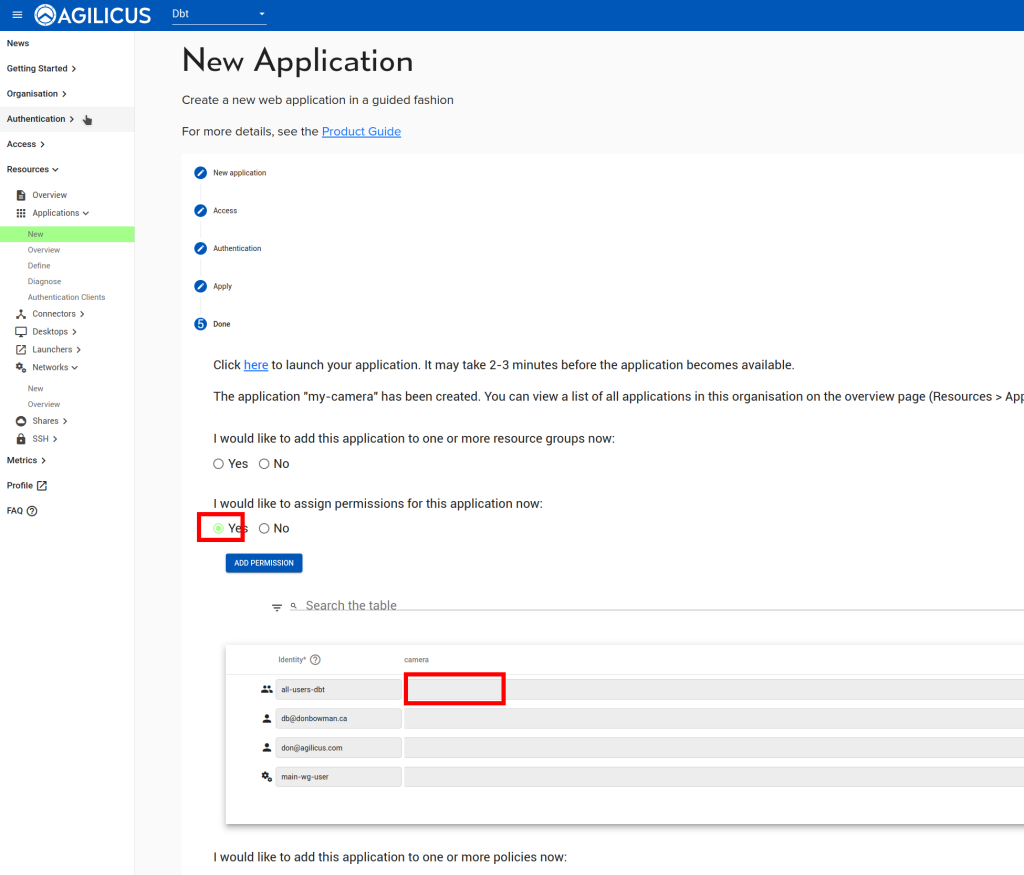Viewport: 1024px width, 875px height.
Task: Click the don@agilicus.com identity field
Action: 338,748
